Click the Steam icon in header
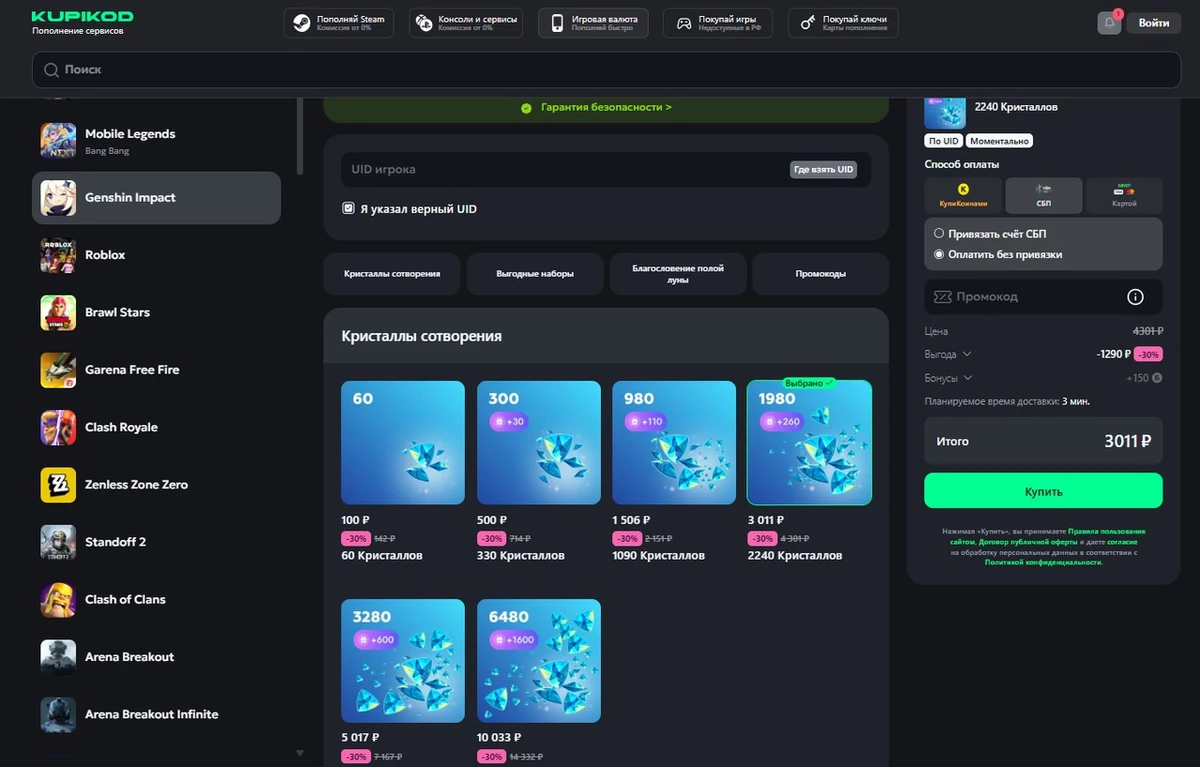1200x767 pixels. (301, 23)
